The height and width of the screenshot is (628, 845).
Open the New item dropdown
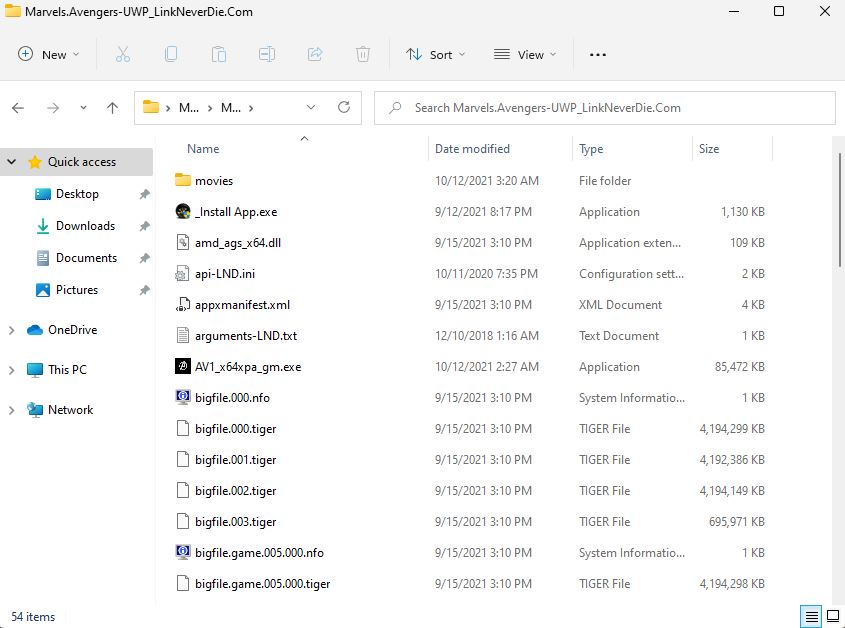pos(47,54)
